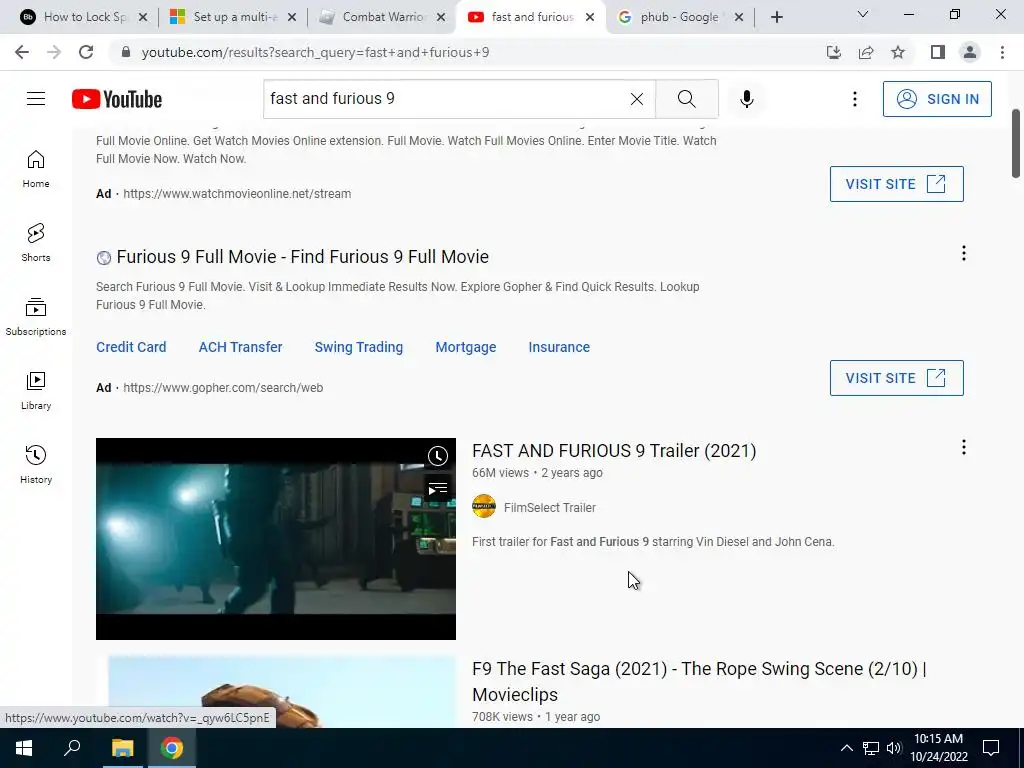This screenshot has height=768, width=1024.
Task: Open F9 The Rope Swing Scene title
Action: [x=699, y=681]
